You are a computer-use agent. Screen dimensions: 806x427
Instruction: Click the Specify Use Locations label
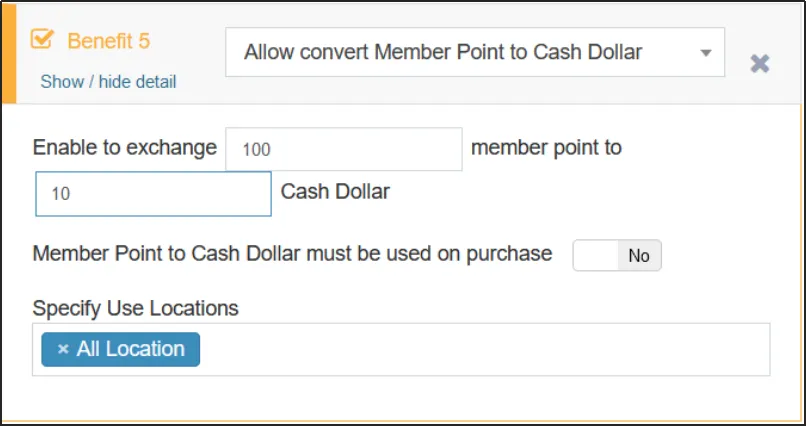135,308
